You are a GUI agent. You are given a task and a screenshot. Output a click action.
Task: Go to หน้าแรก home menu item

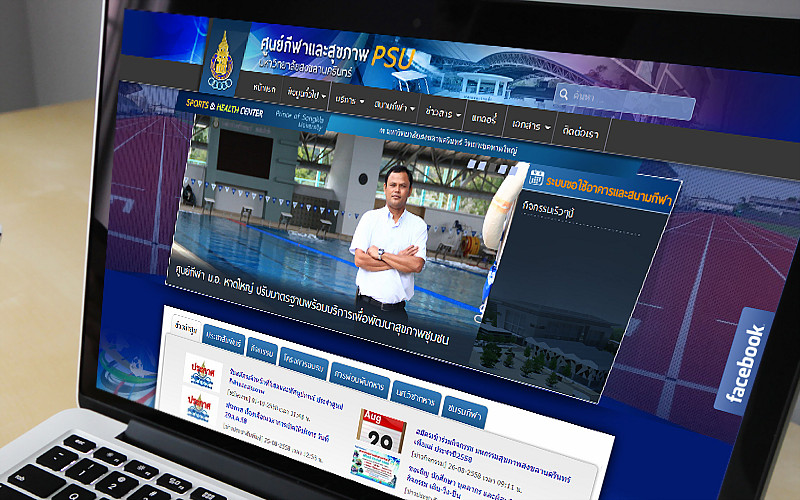click(x=264, y=90)
